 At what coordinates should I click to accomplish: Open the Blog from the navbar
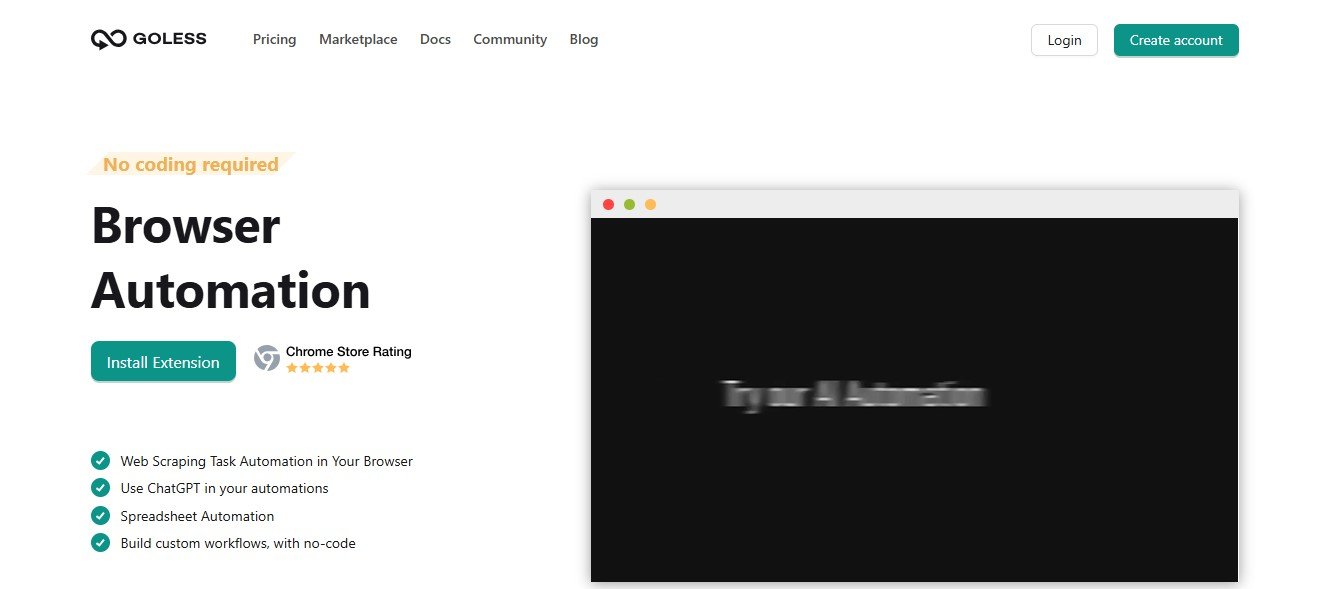584,40
